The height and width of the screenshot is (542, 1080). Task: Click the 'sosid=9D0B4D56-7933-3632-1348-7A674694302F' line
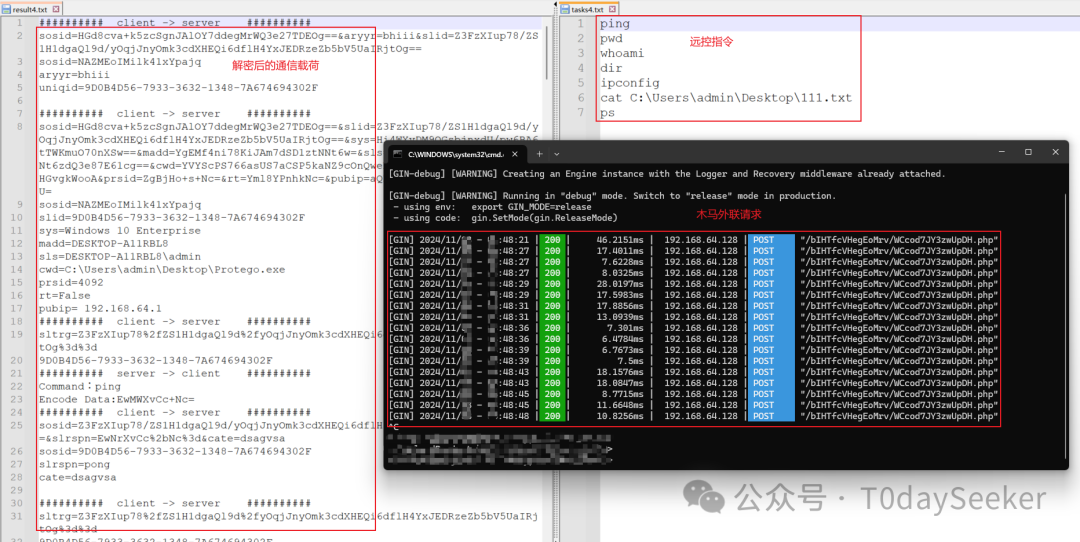point(175,451)
